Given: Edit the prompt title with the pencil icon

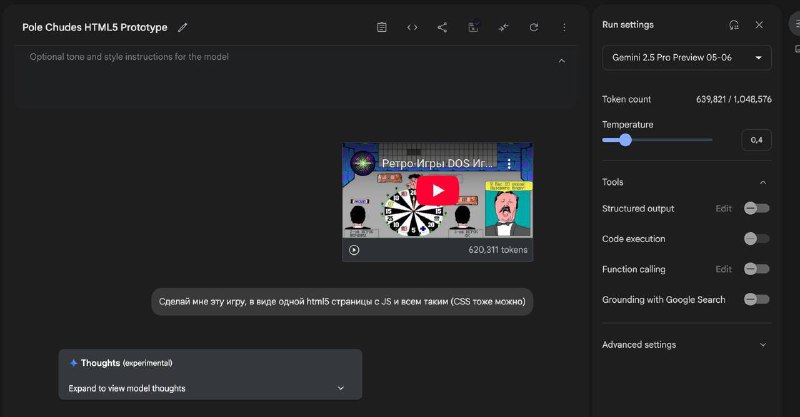Looking at the screenshot, I should (182, 28).
